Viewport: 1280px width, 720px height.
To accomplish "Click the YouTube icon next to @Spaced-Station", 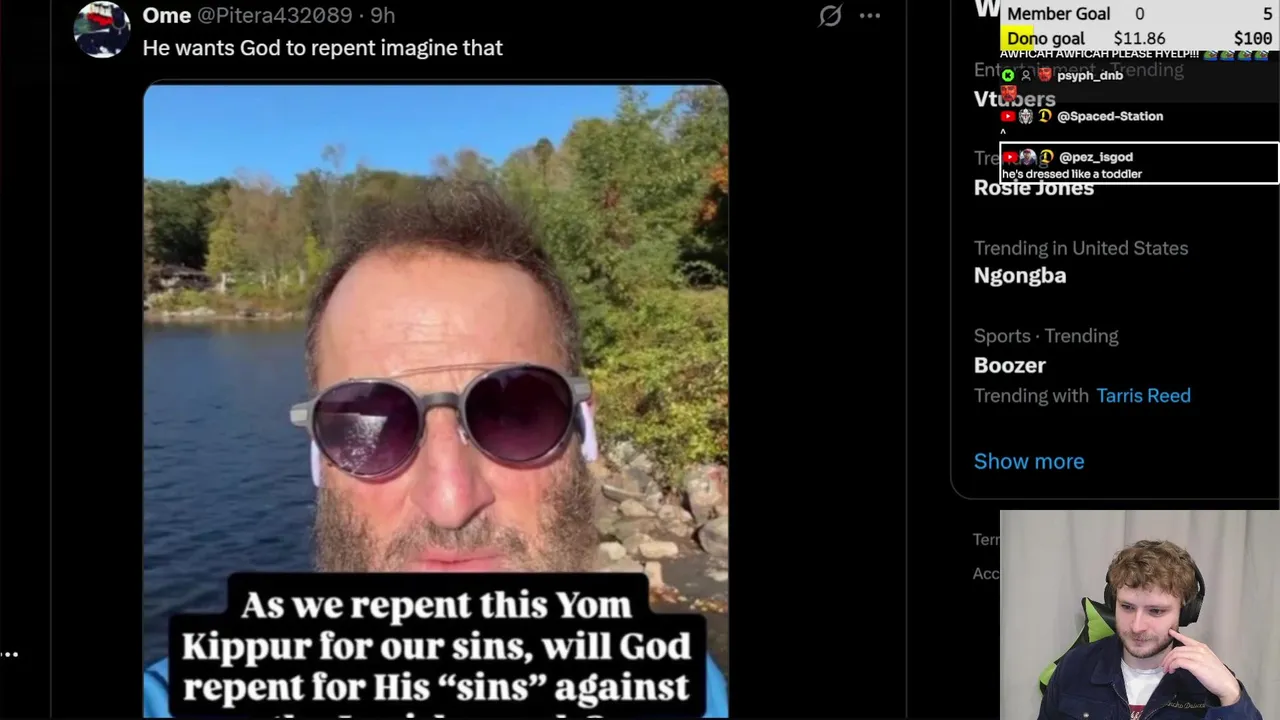I will coord(1008,116).
